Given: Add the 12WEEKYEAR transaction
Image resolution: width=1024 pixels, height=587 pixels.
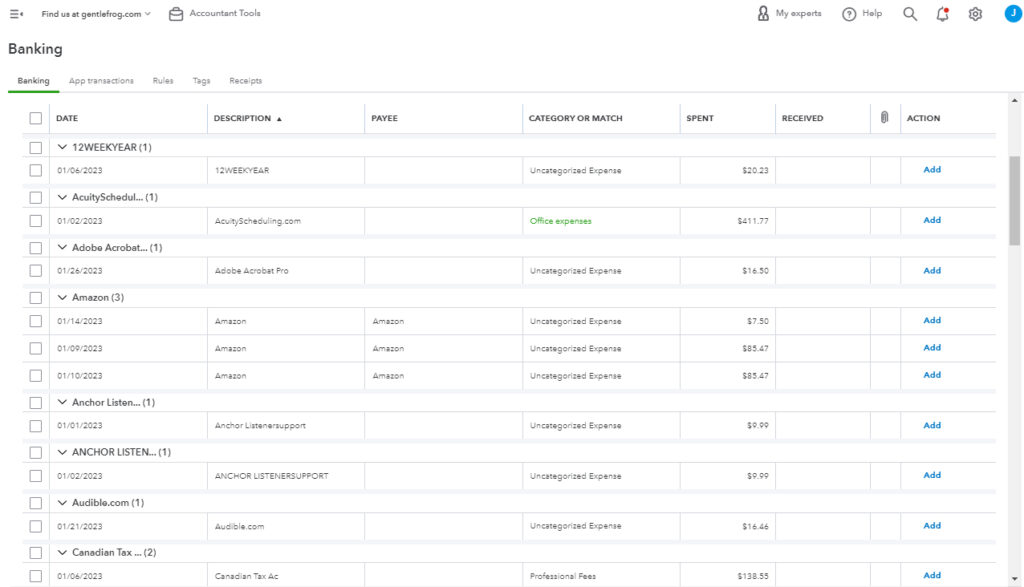Looking at the screenshot, I should pos(931,169).
